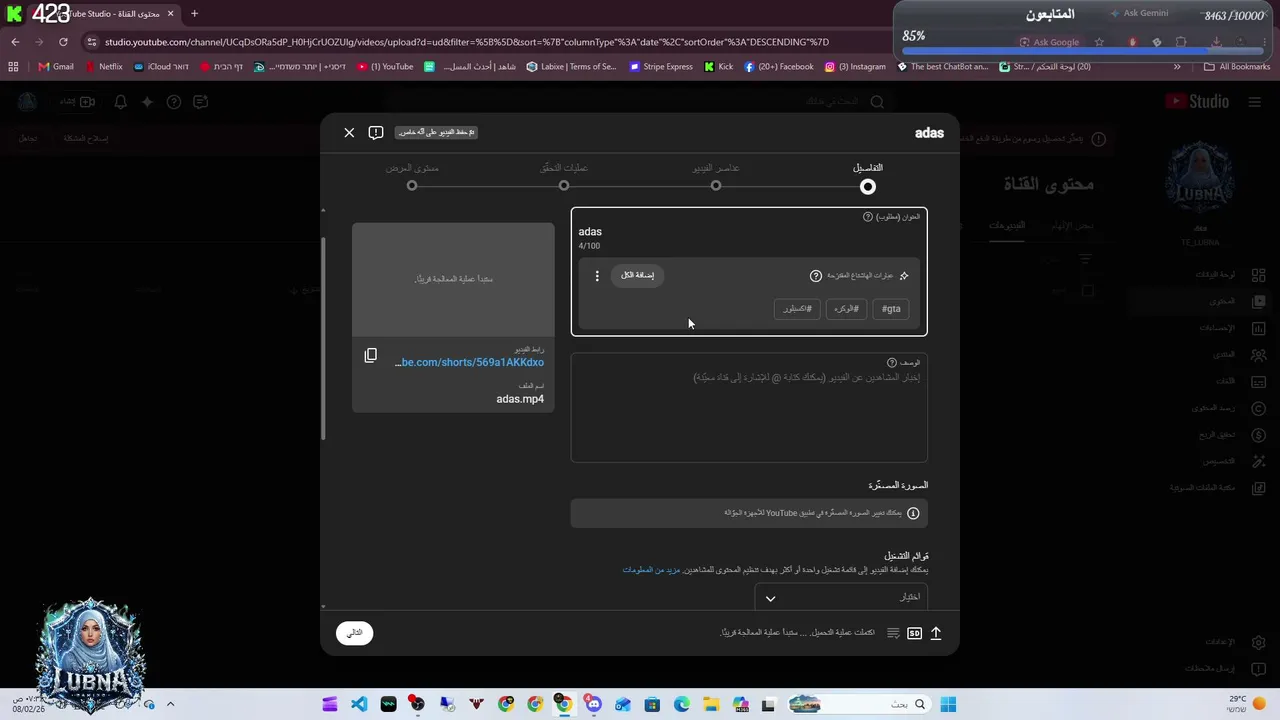This screenshot has height=720, width=1280.
Task: Open the Kick bookmark
Action: click(x=719, y=67)
